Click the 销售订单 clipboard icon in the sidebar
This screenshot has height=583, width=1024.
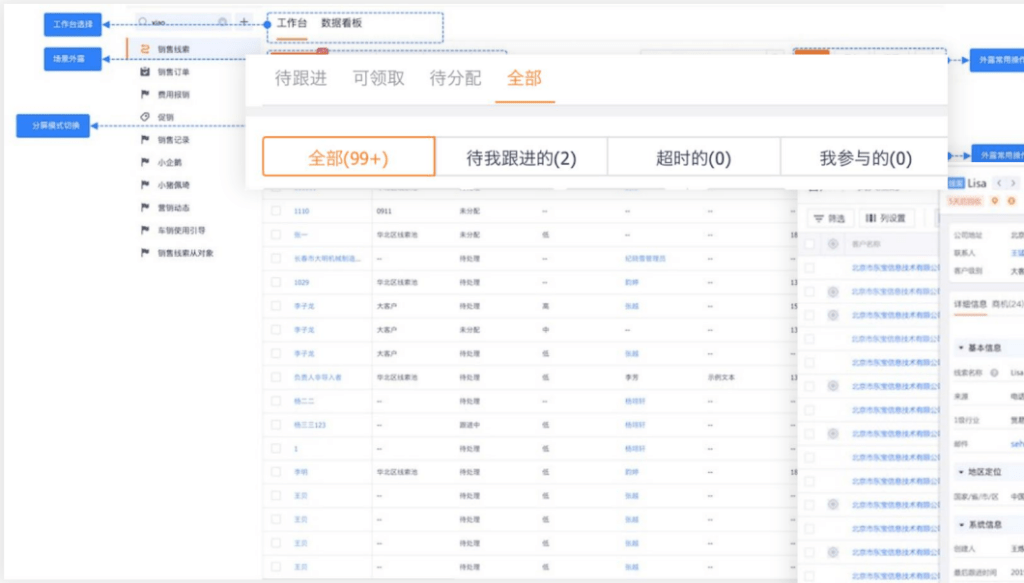[x=145, y=71]
